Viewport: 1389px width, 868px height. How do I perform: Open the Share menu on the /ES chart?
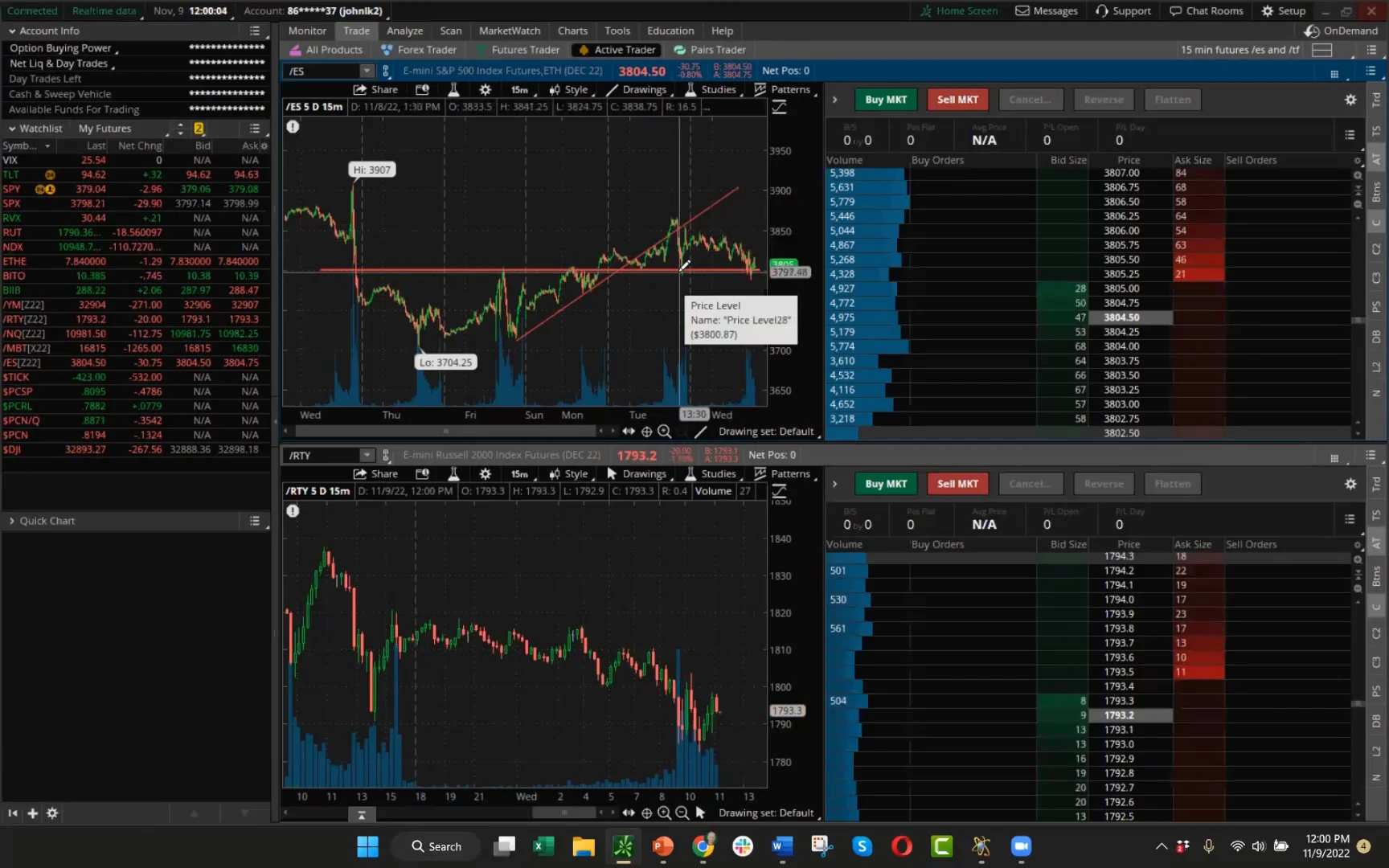point(375,90)
